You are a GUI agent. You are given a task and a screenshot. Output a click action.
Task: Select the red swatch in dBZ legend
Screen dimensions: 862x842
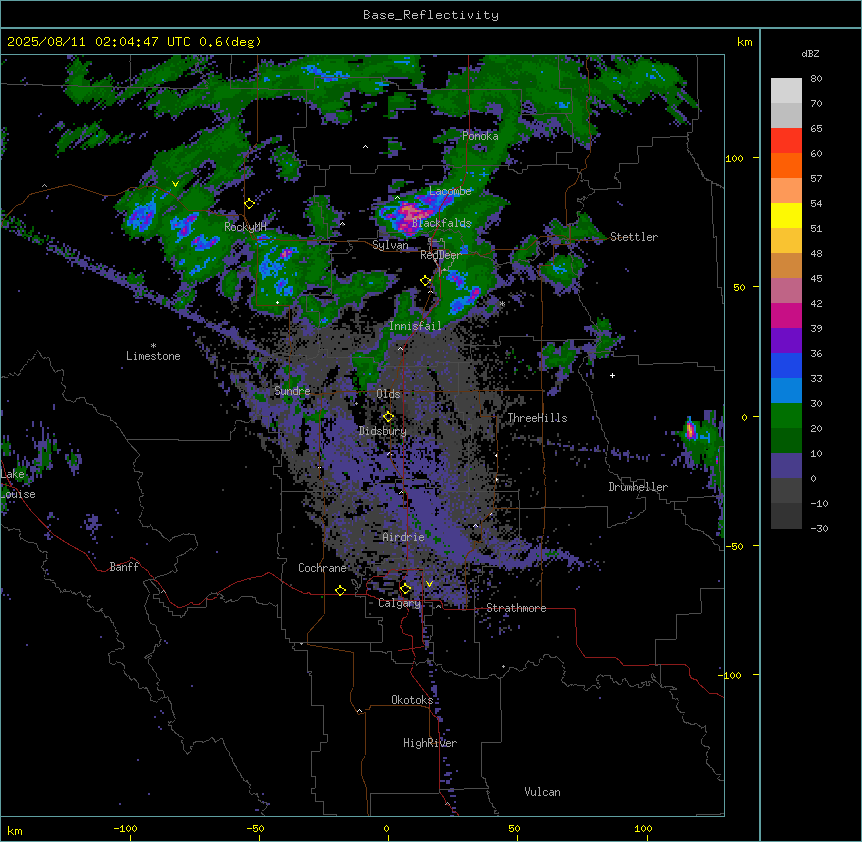point(786,141)
